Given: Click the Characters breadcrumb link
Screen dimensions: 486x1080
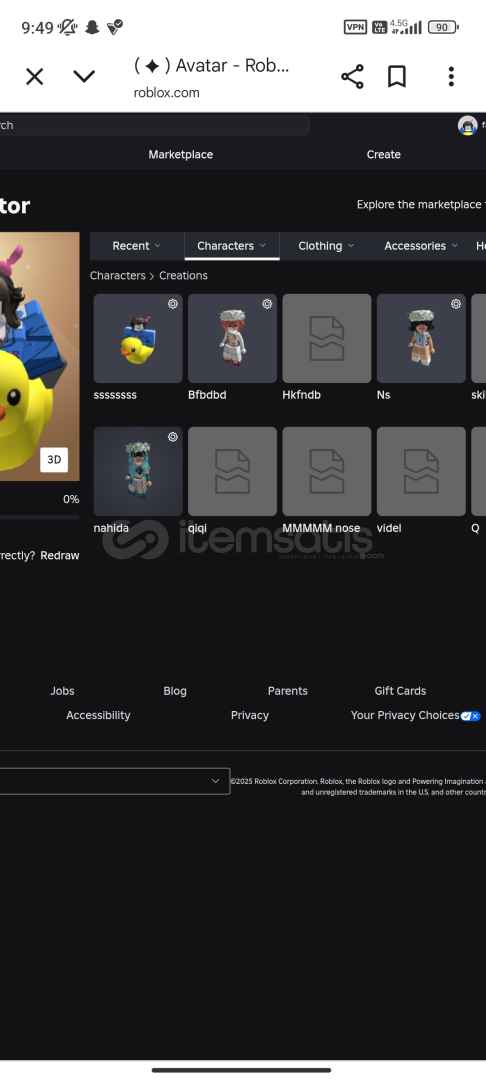Looking at the screenshot, I should click(118, 276).
